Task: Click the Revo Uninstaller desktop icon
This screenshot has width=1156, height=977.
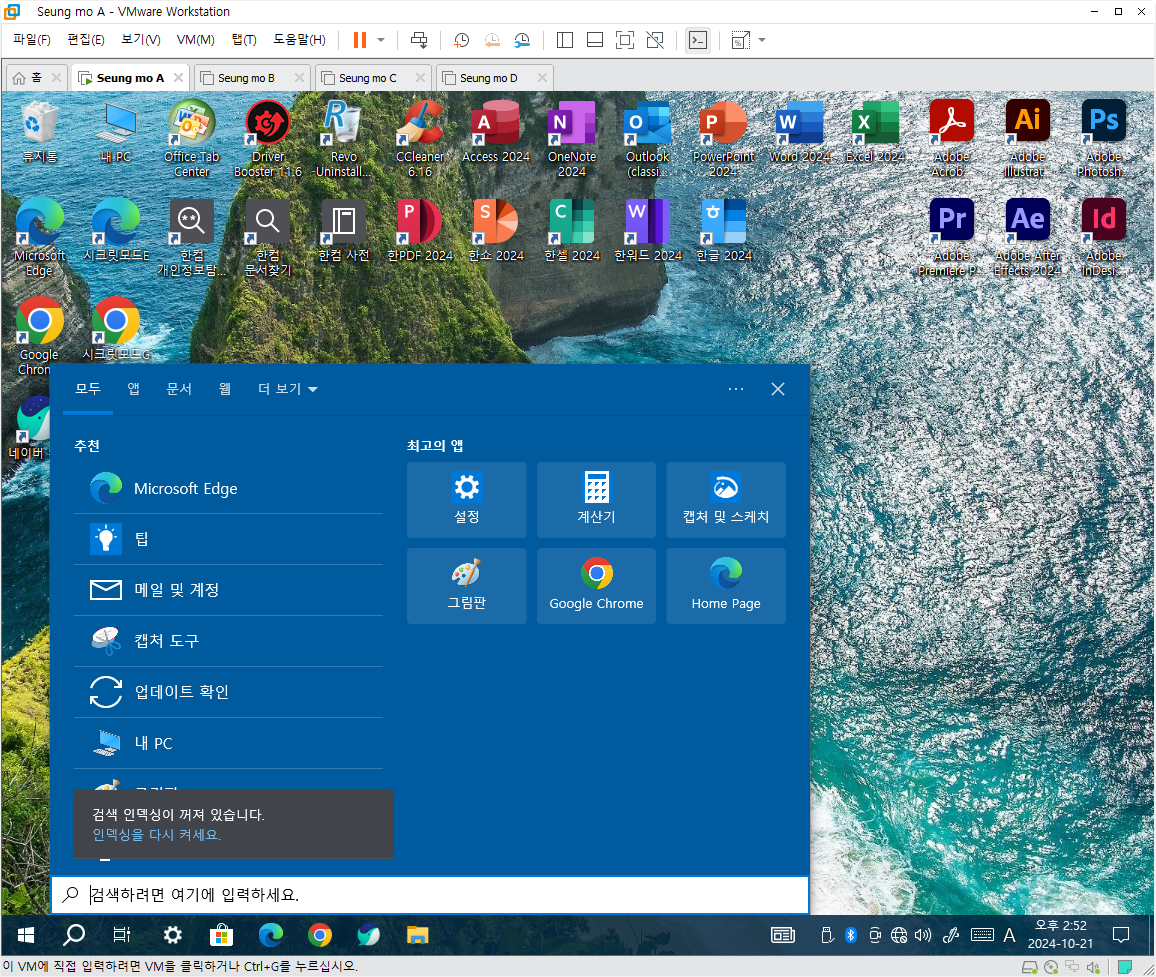Action: click(344, 139)
